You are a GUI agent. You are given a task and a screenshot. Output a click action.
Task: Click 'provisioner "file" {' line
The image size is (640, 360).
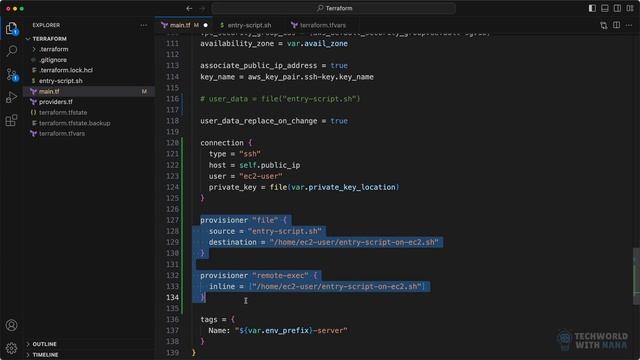click(244, 220)
